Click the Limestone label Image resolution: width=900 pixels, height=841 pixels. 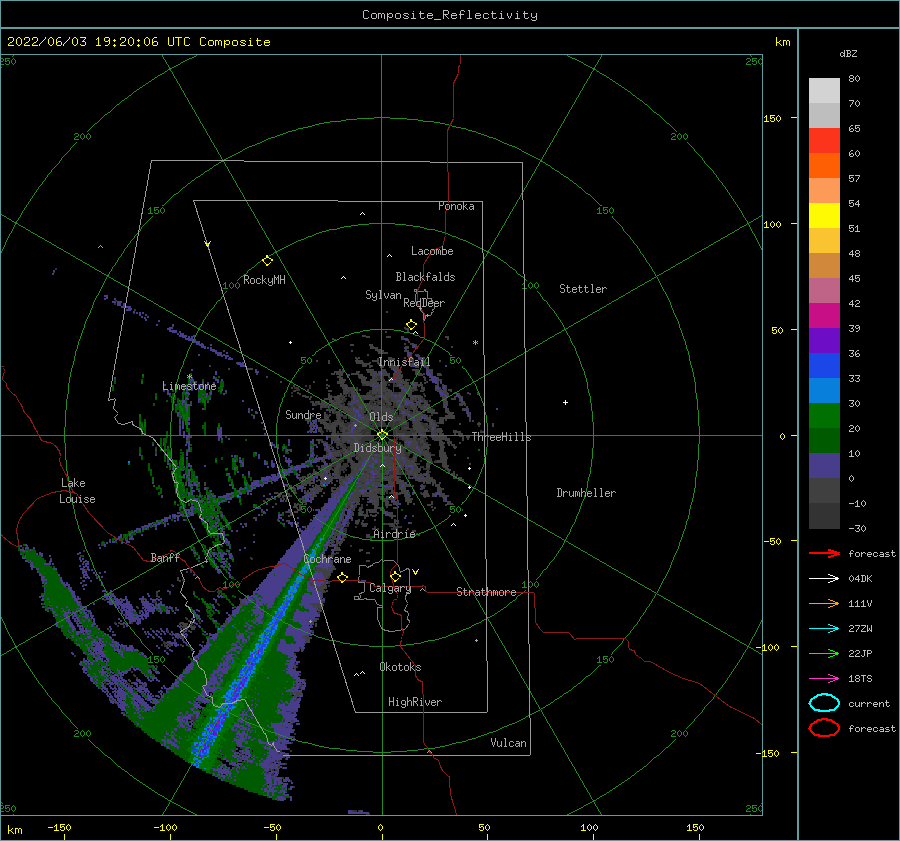point(189,386)
